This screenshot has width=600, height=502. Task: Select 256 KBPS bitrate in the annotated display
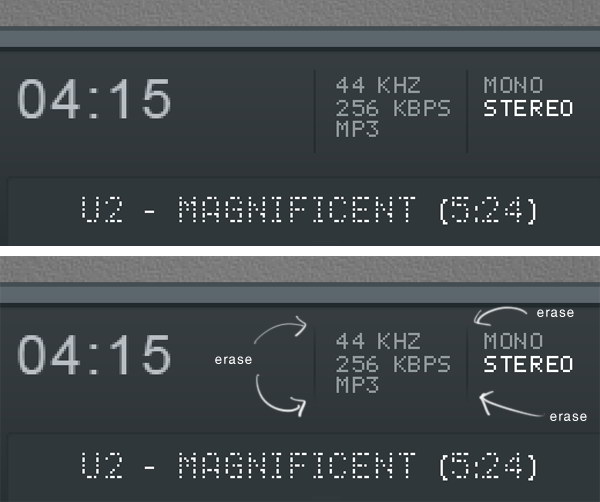[393, 364]
